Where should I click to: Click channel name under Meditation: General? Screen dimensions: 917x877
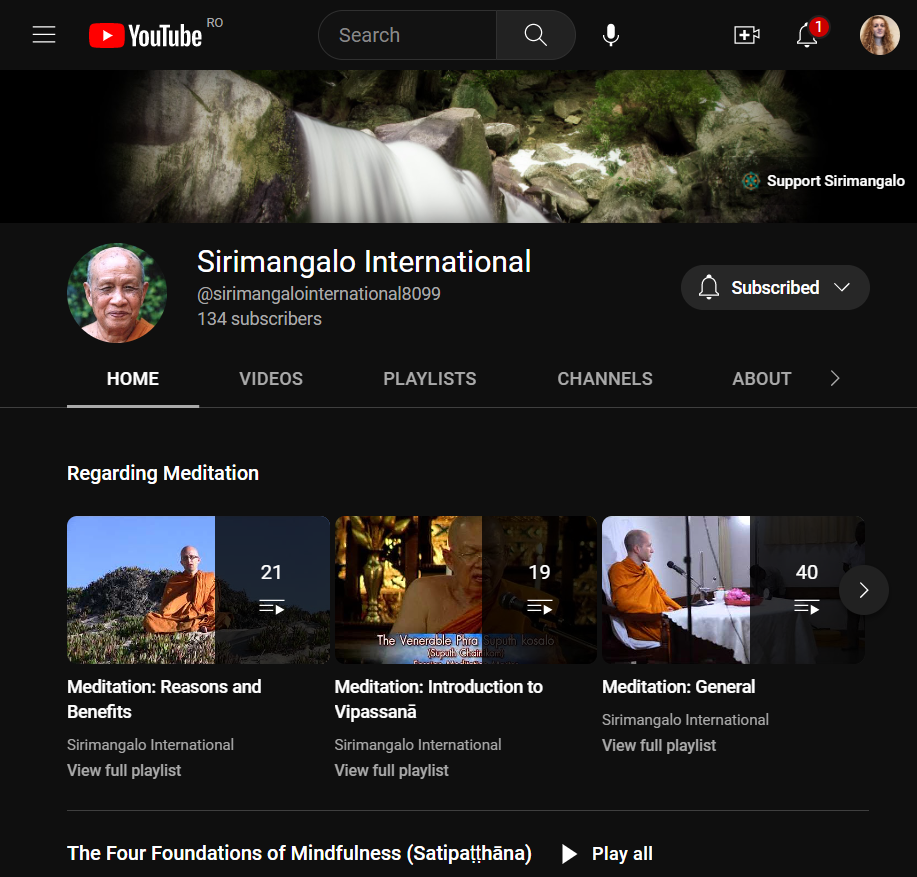point(685,719)
